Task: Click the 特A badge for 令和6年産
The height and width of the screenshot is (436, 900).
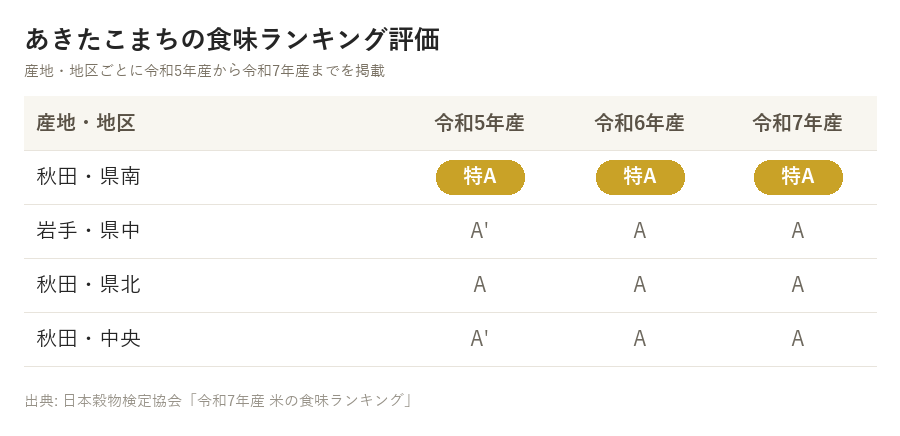Action: pyautogui.click(x=640, y=177)
